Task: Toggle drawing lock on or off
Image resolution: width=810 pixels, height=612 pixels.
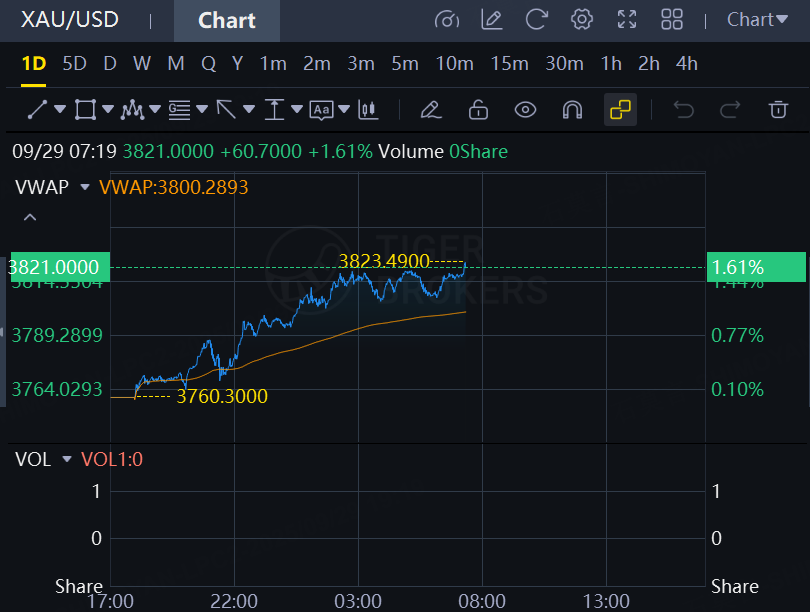Action: click(x=478, y=109)
